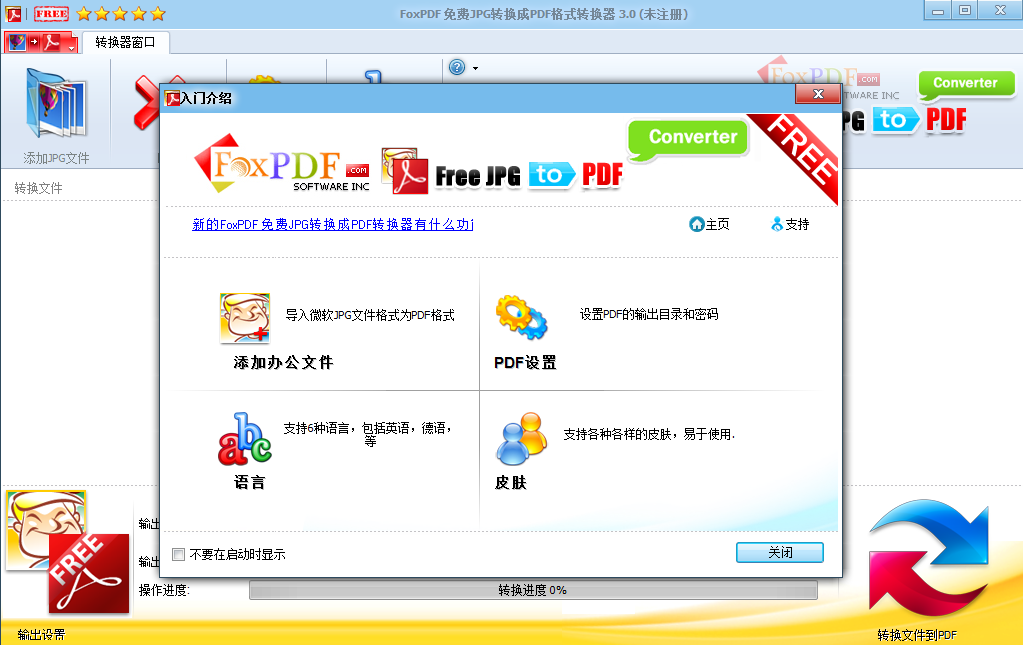Click the 入门介绍 dialog title icon
Viewport: 1023px width, 645px height.
coord(172,98)
